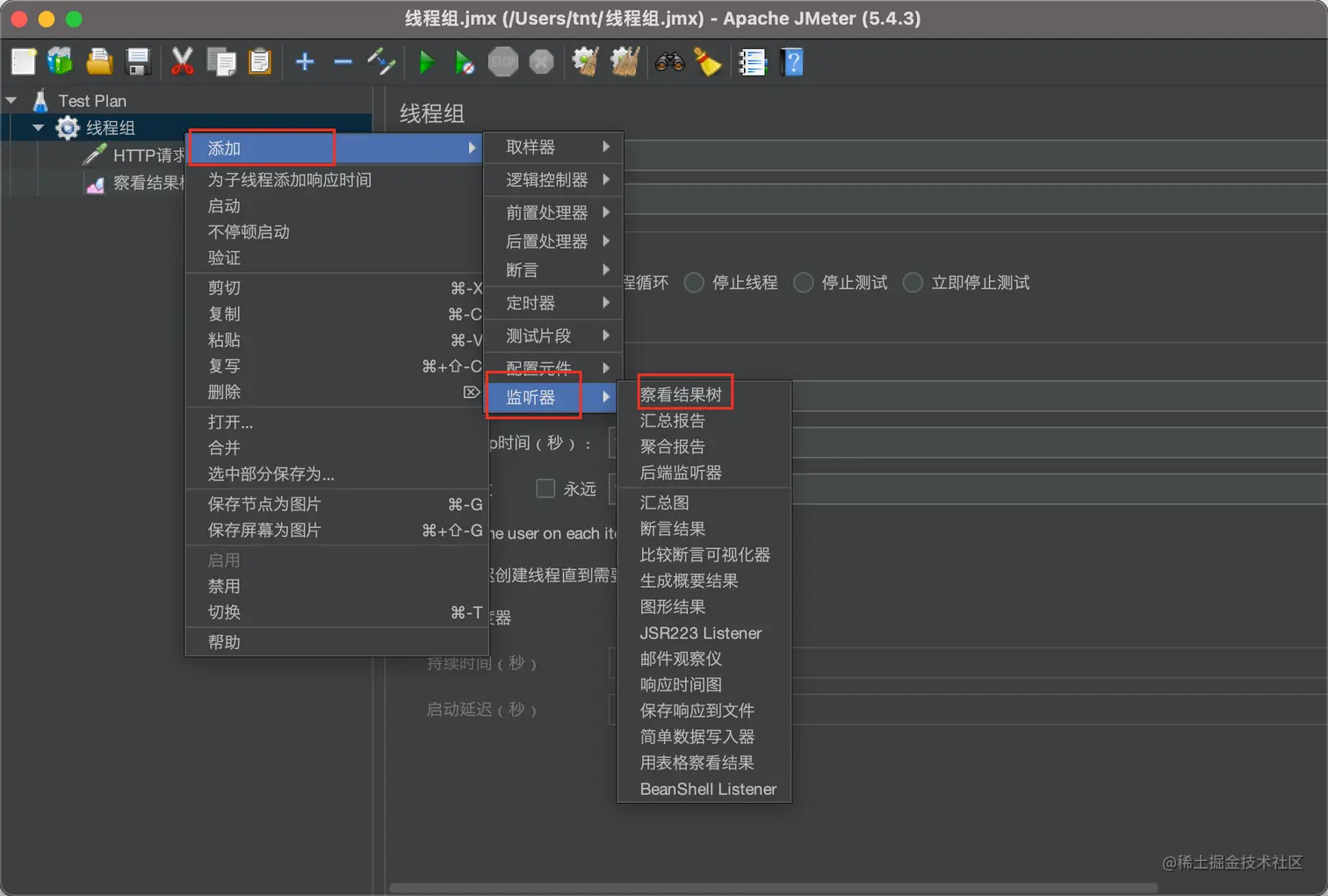Choose 验证 in the context menu

point(336,257)
